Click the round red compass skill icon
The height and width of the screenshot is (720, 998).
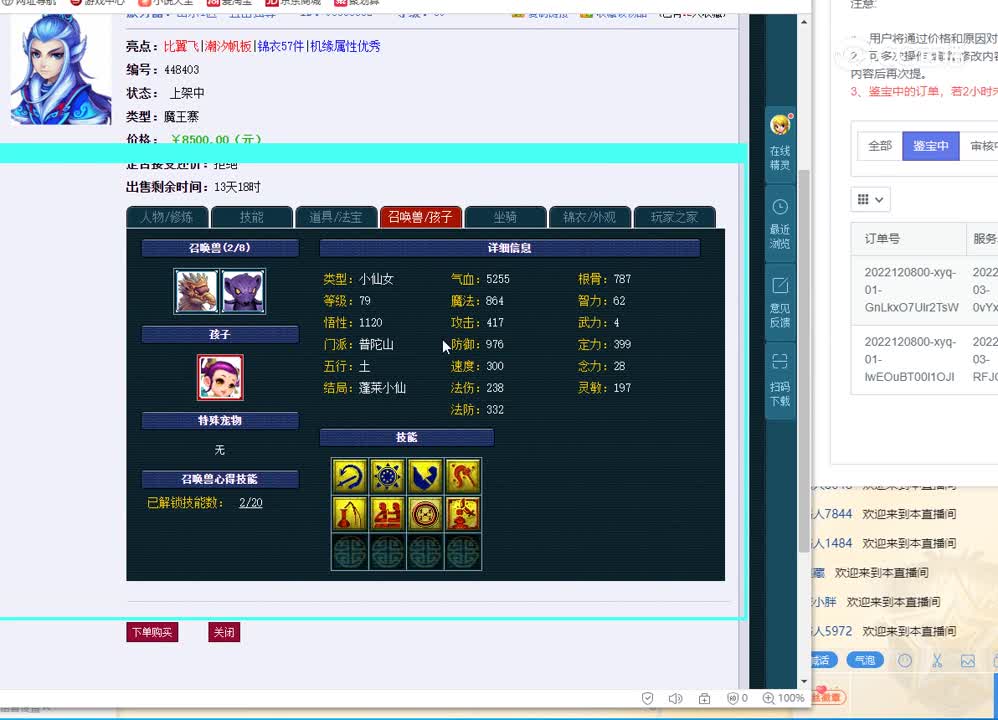pyautogui.click(x=425, y=514)
